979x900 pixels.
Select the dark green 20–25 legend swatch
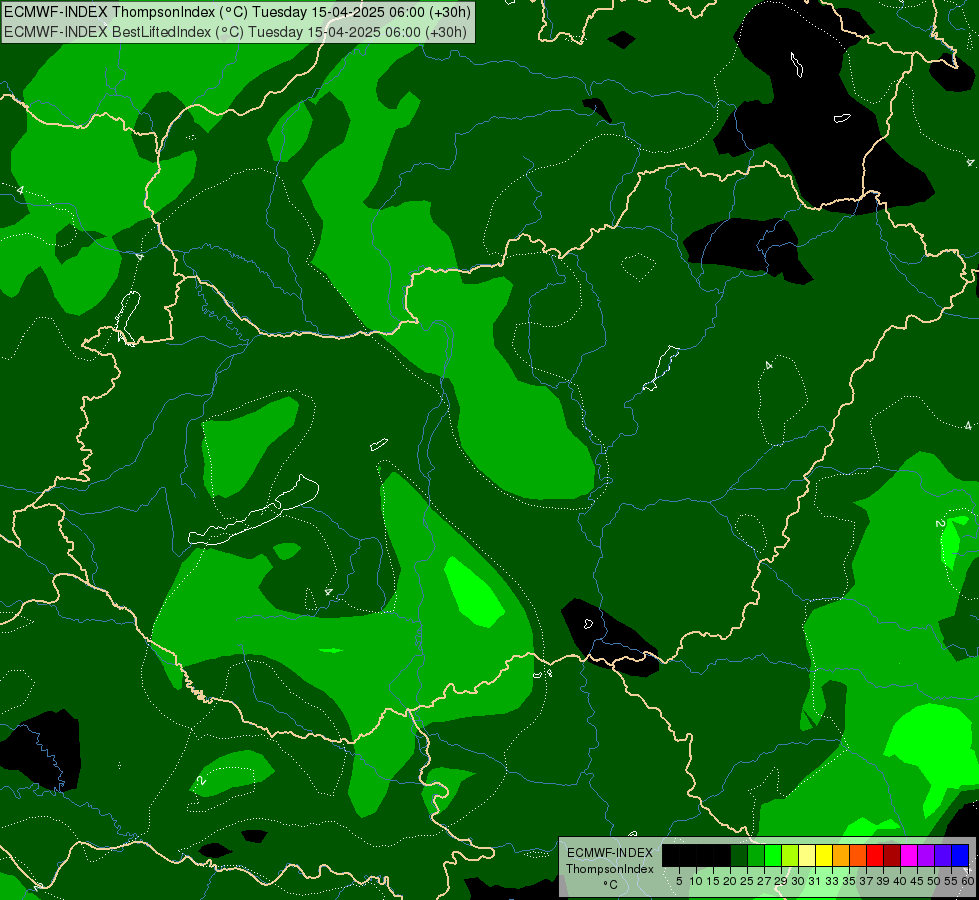point(739,855)
